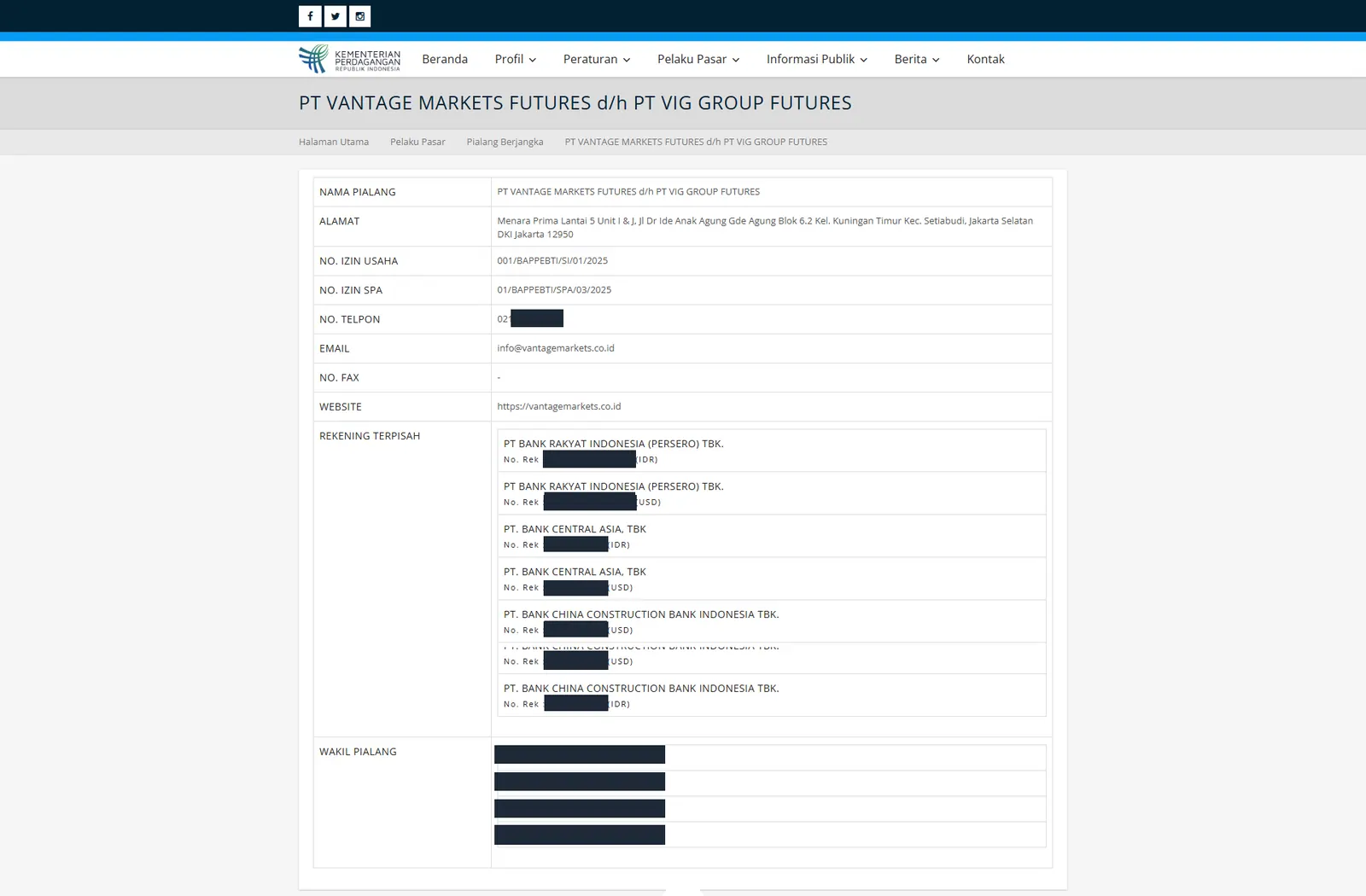Open the Kontak page
The image size is (1366, 896).
point(985,59)
